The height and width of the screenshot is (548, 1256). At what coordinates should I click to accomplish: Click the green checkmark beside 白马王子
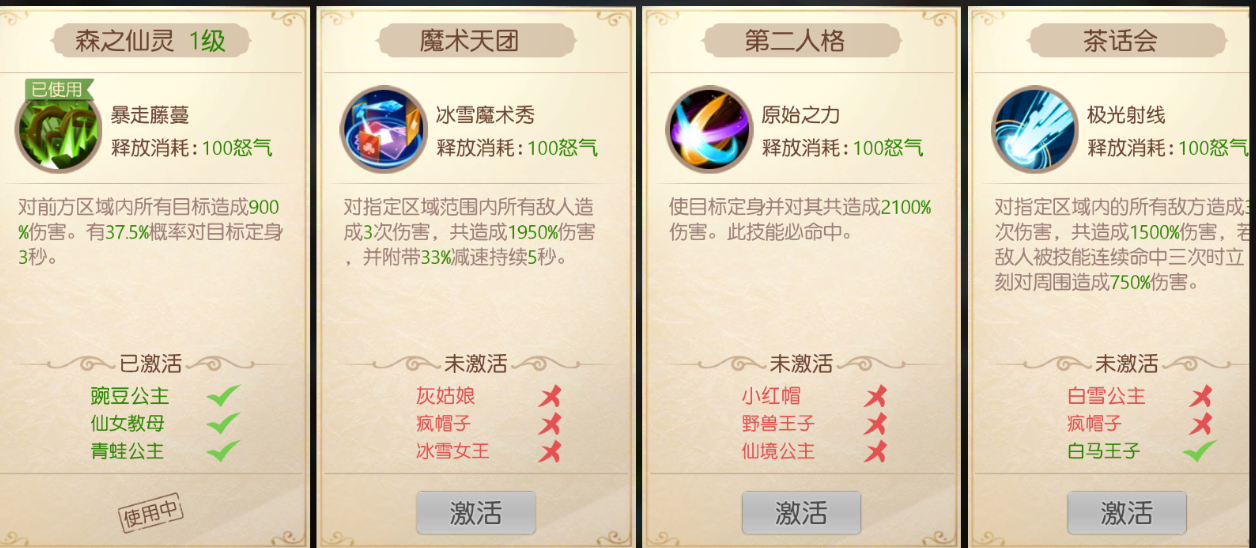(x=1199, y=451)
